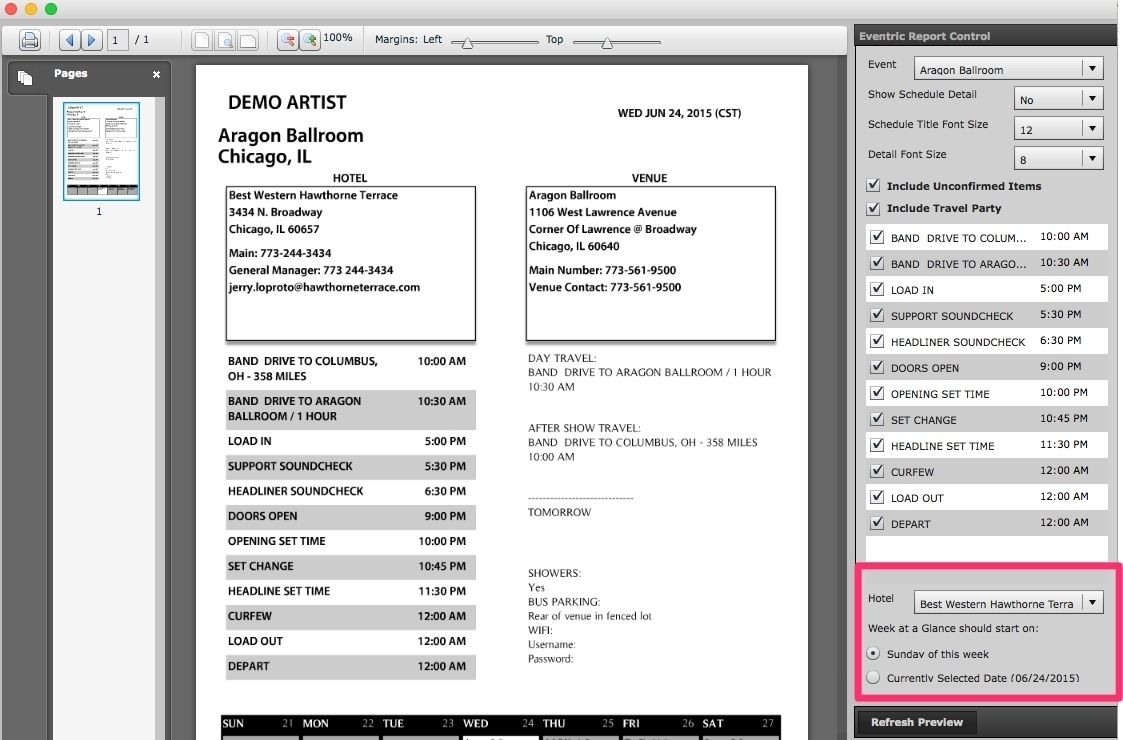Zoom out with the minus magnifier

click(288, 40)
